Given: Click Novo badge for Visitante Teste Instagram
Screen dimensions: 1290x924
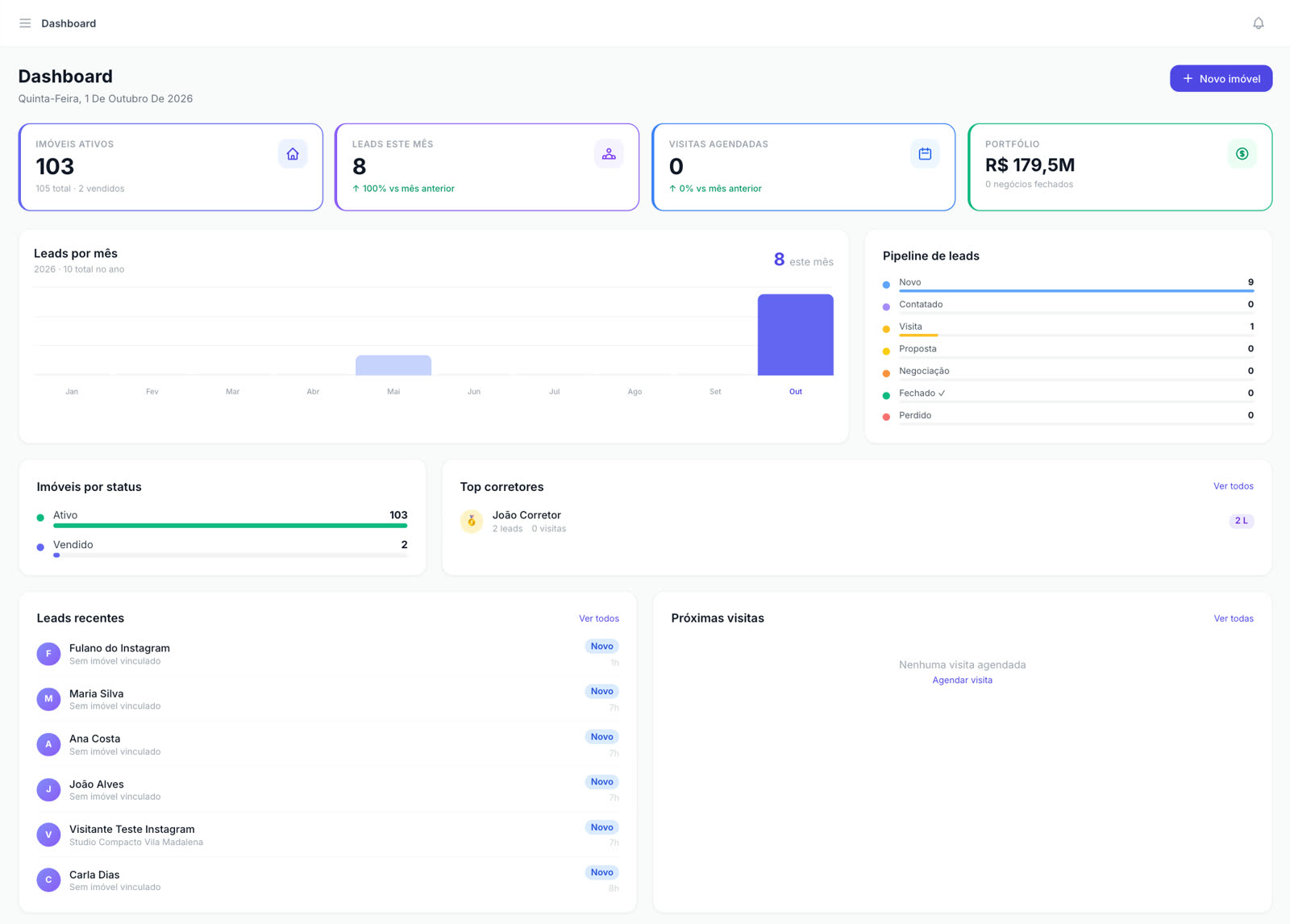Looking at the screenshot, I should [601, 827].
